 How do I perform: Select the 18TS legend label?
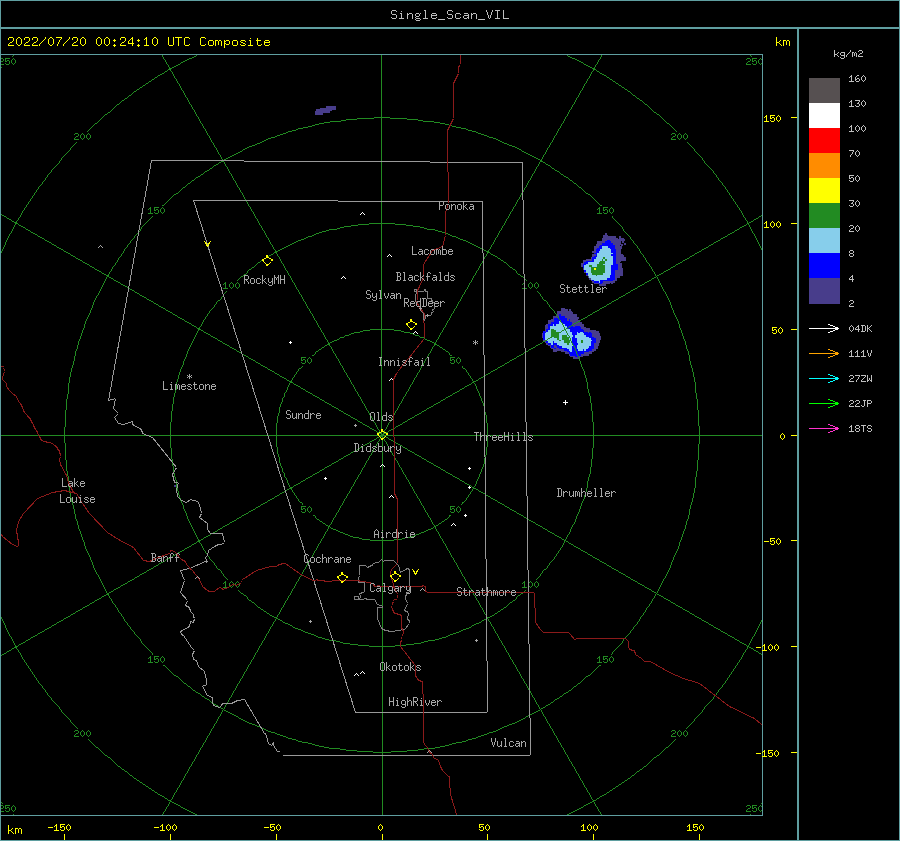point(860,428)
